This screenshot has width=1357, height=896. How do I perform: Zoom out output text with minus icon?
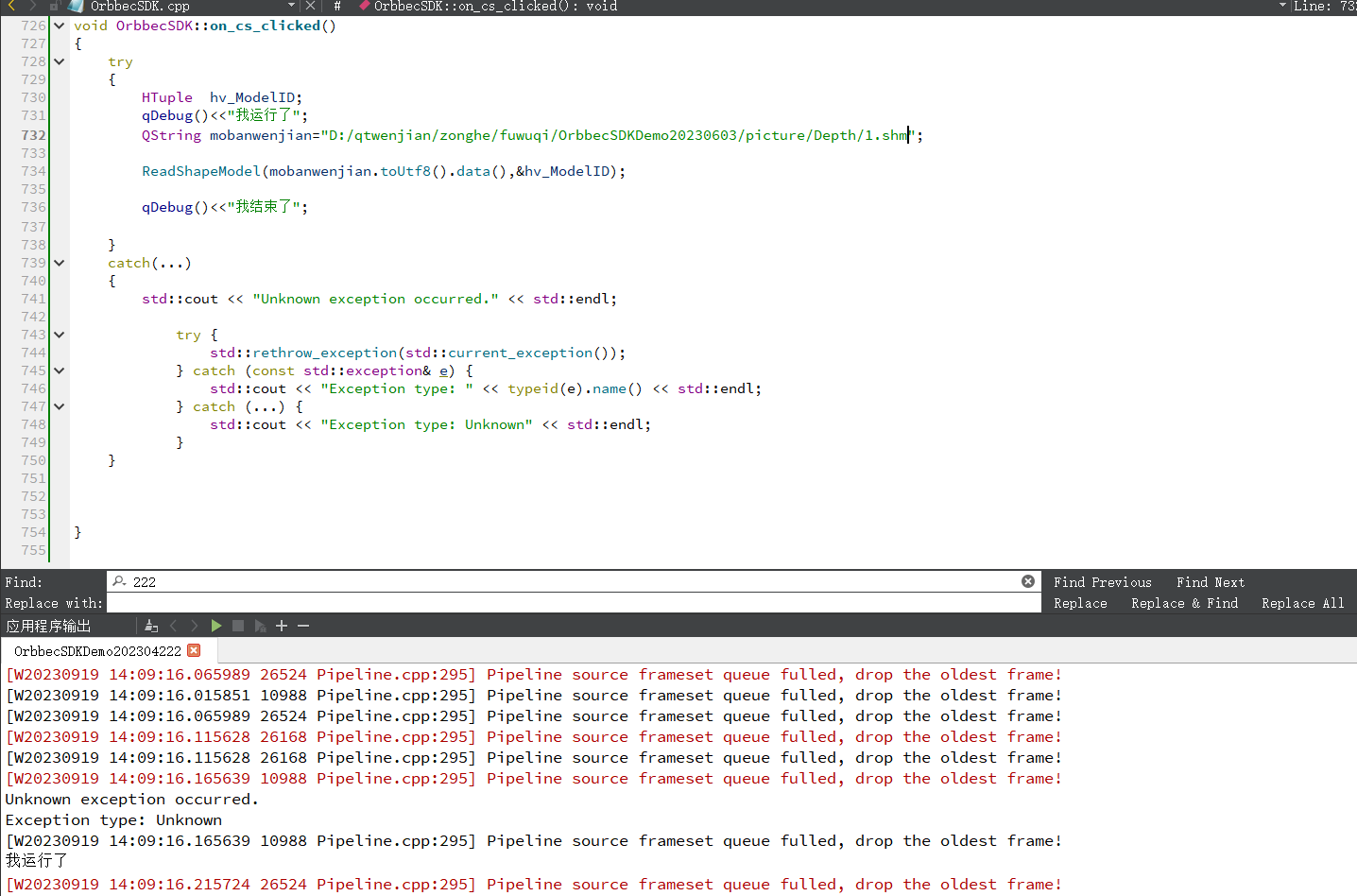303,626
